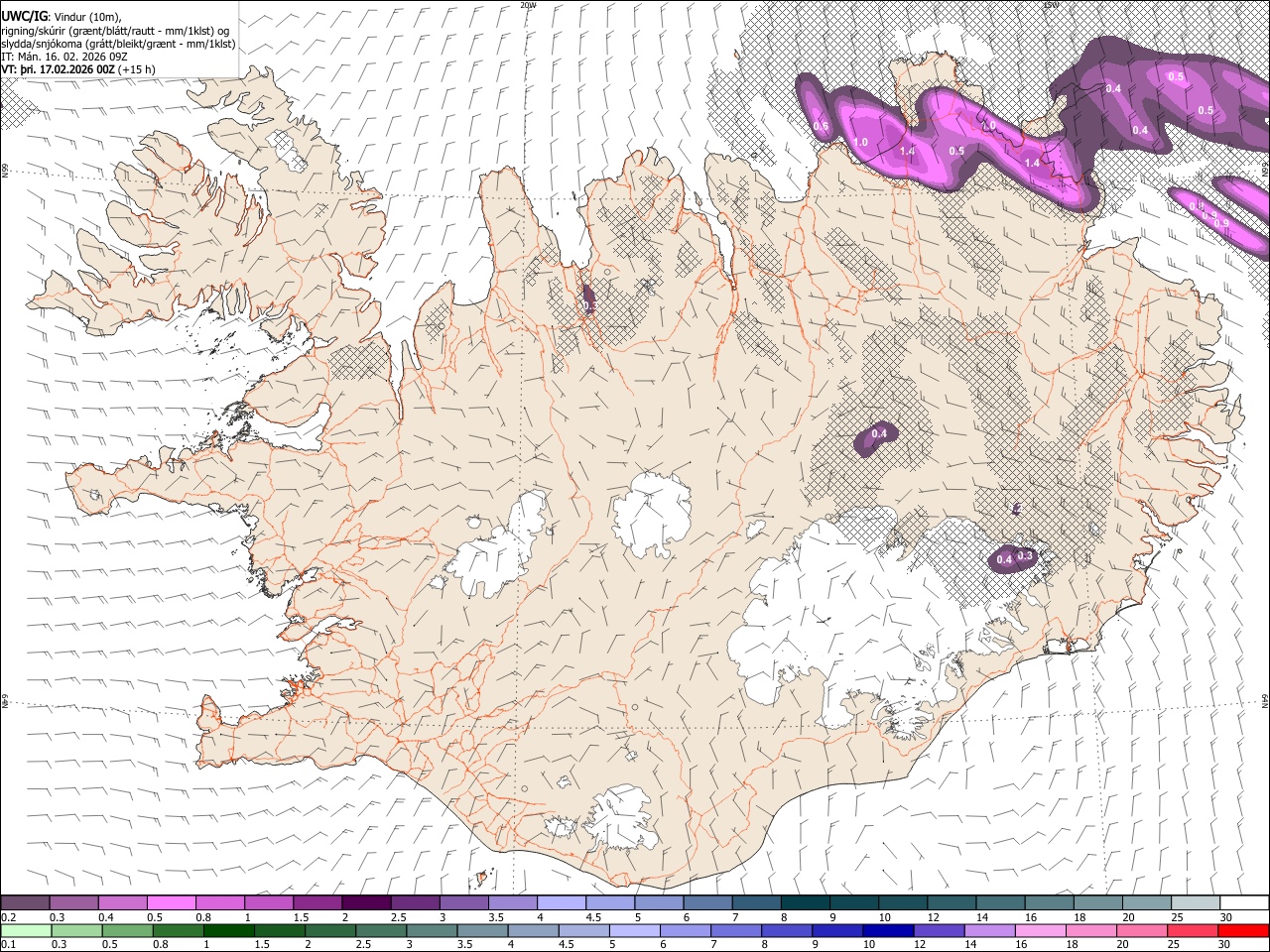Screen dimensions: 1270x952
Task: Click the '0.4' value in the single-value highland patch
Action: (x=879, y=434)
